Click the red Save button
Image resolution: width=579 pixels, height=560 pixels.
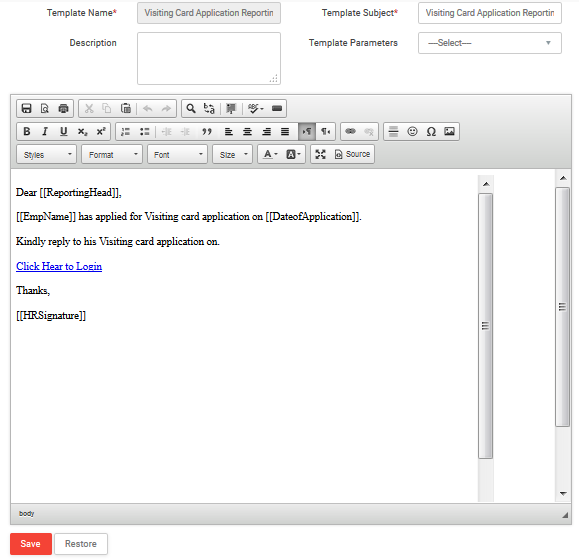pos(31,544)
